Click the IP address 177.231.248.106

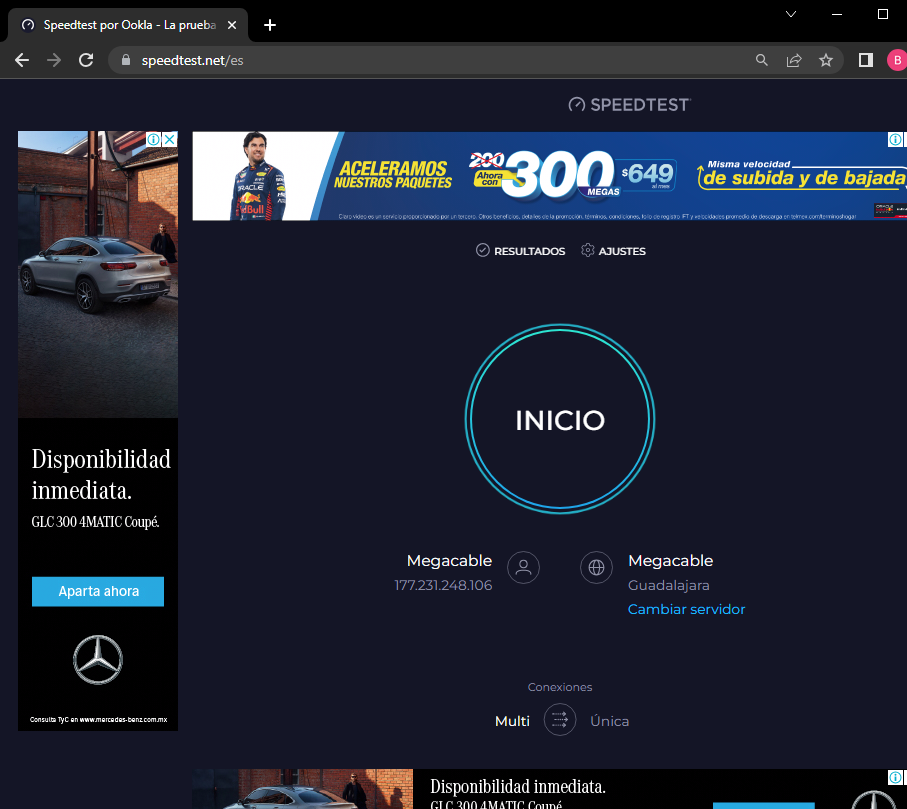[x=443, y=585]
